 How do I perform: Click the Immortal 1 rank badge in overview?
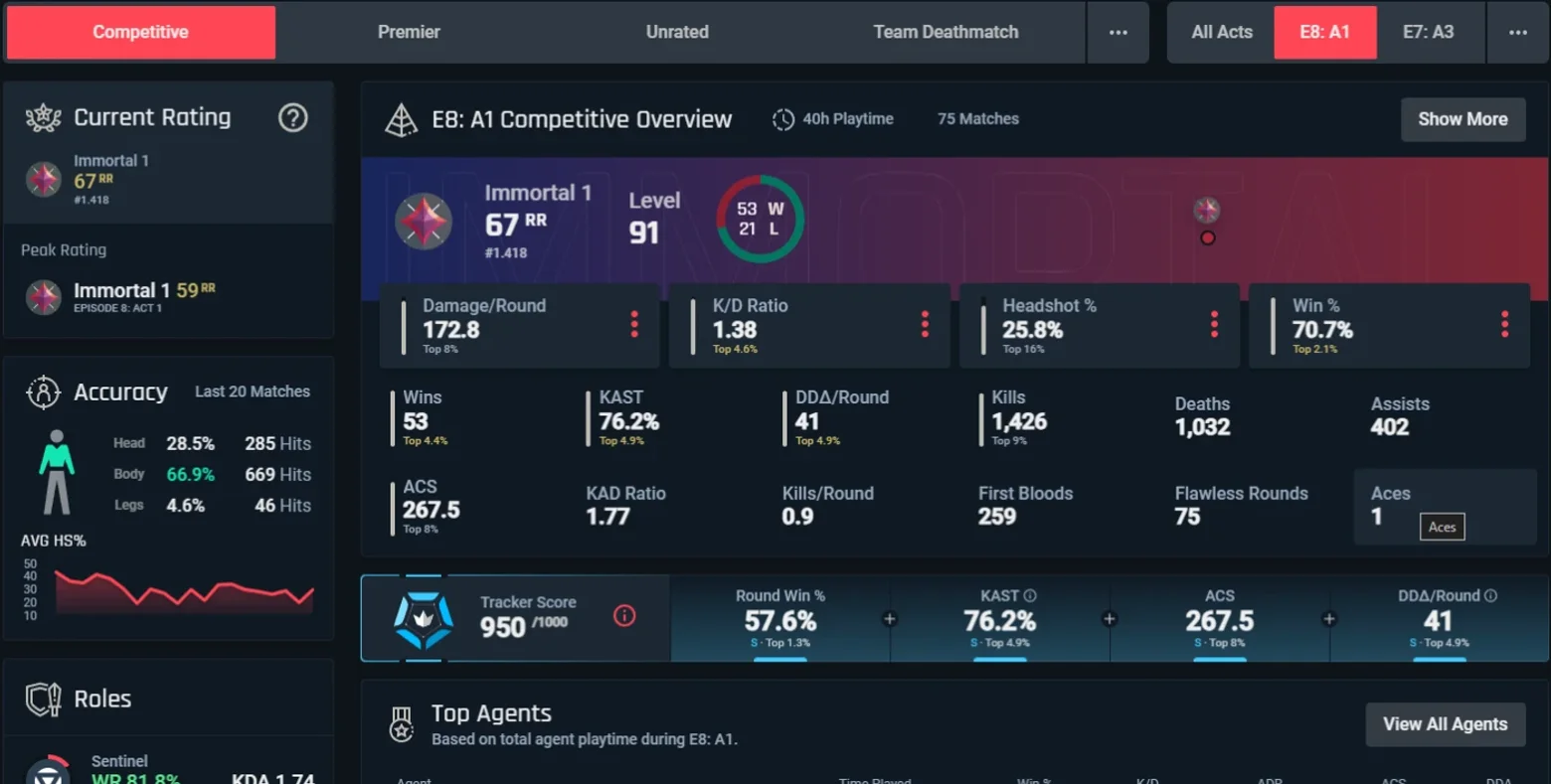[424, 221]
